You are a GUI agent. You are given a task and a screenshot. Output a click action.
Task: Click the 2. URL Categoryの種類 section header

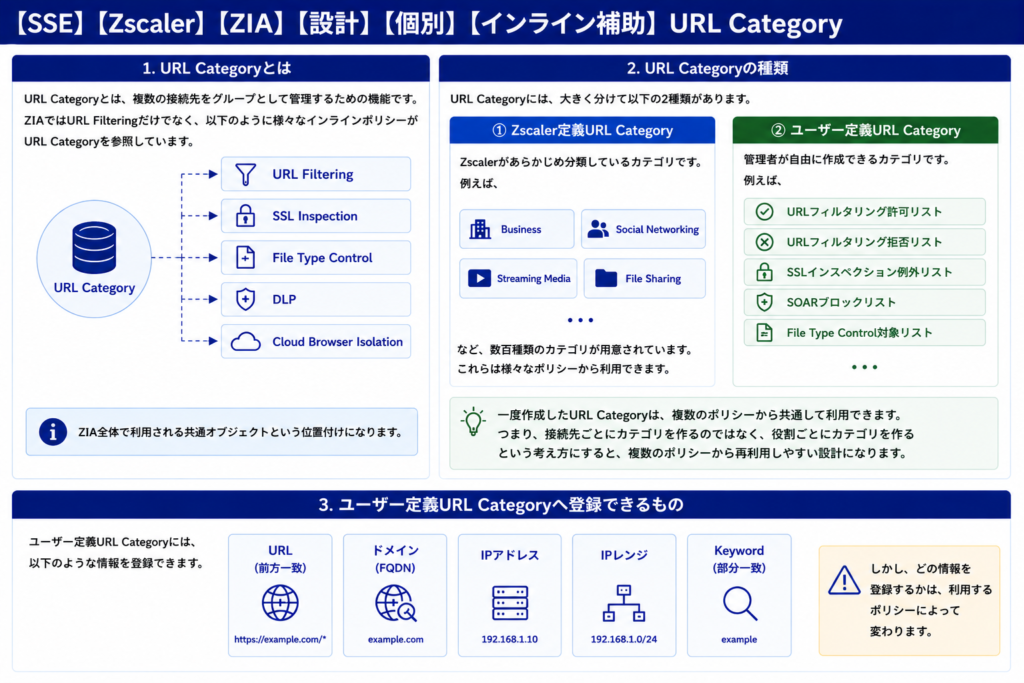[725, 69]
